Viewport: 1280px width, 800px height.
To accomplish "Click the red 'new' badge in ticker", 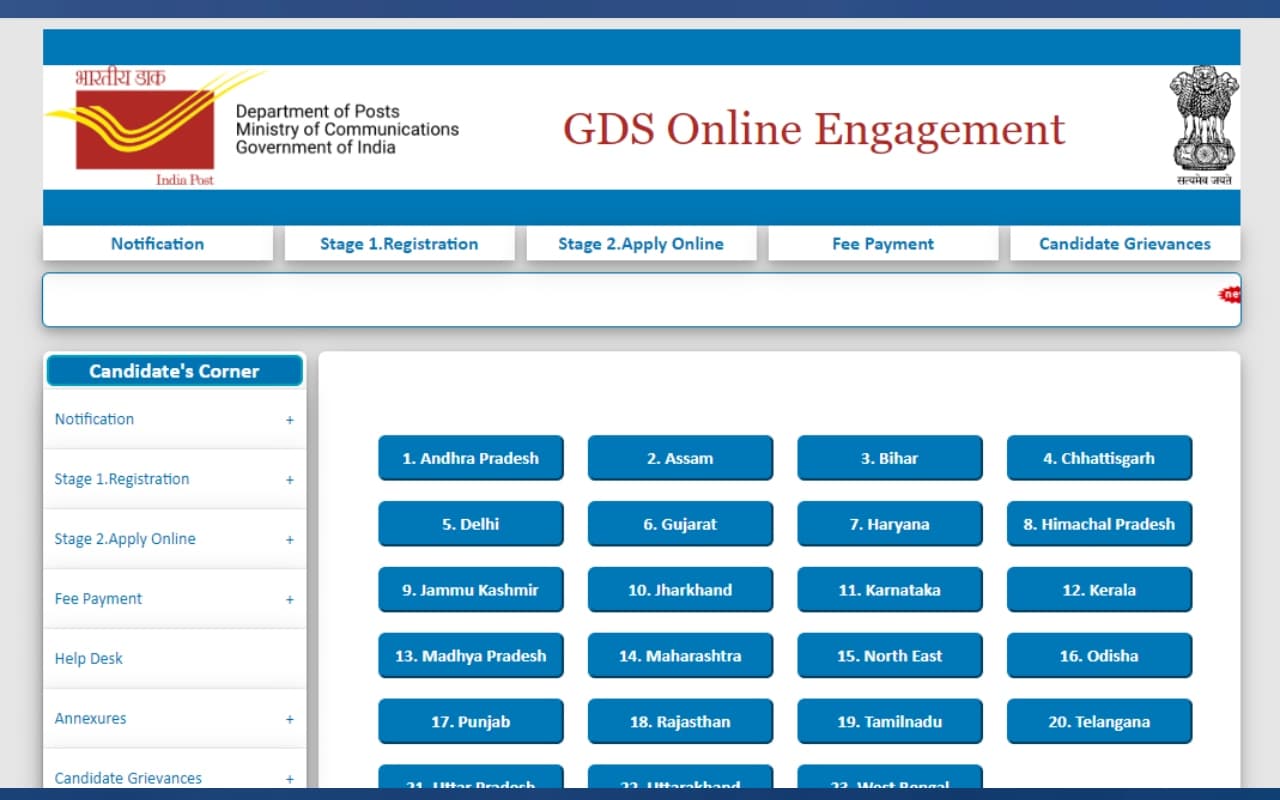I will click(1230, 295).
